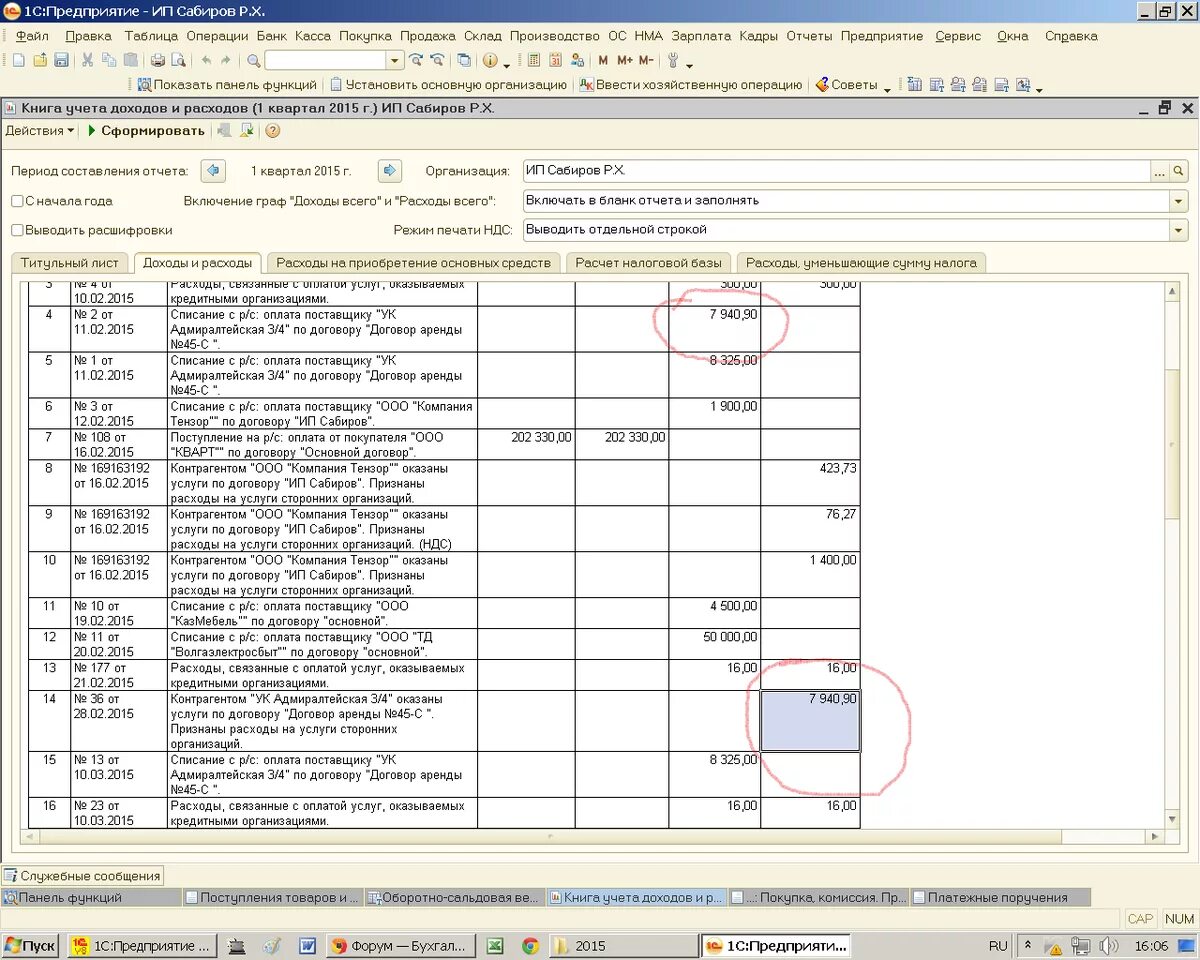This screenshot has width=1200, height=960.
Task: Click the Find magnifier icon
Action: 253,60
